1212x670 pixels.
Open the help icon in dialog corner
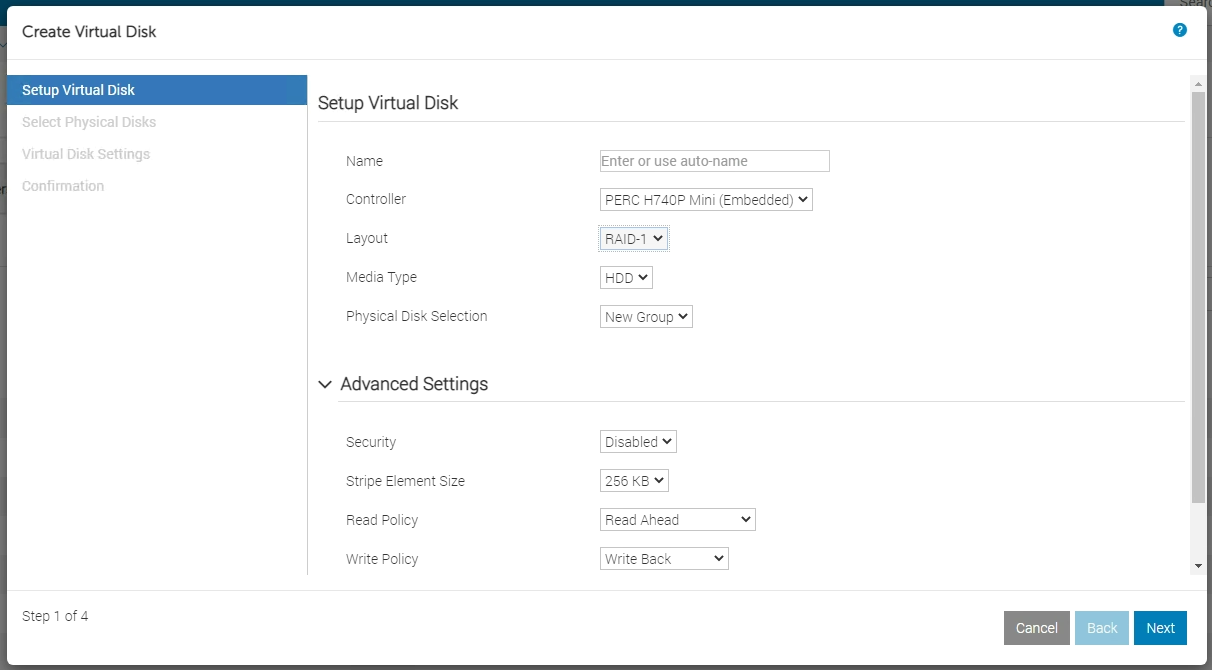[x=1180, y=30]
